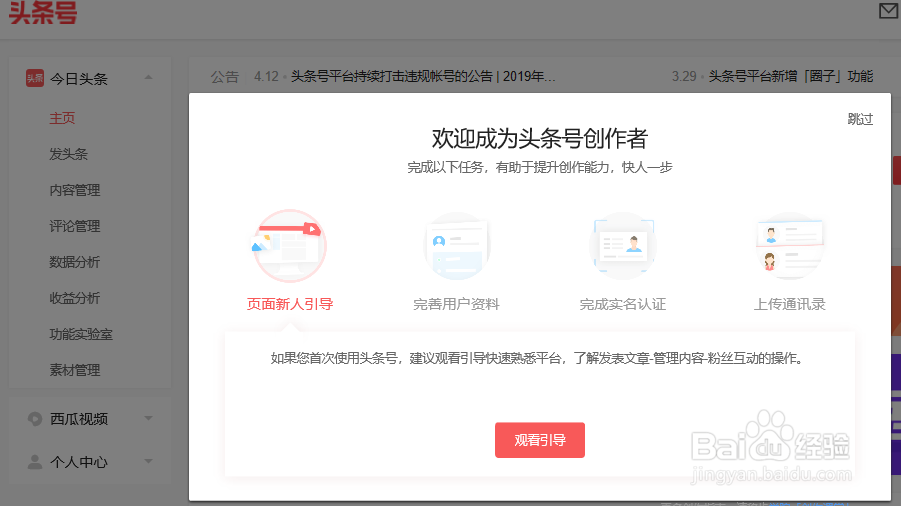This screenshot has width=901, height=506.
Task: Open 功能实验室 in sidebar
Action: pyautogui.click(x=81, y=334)
